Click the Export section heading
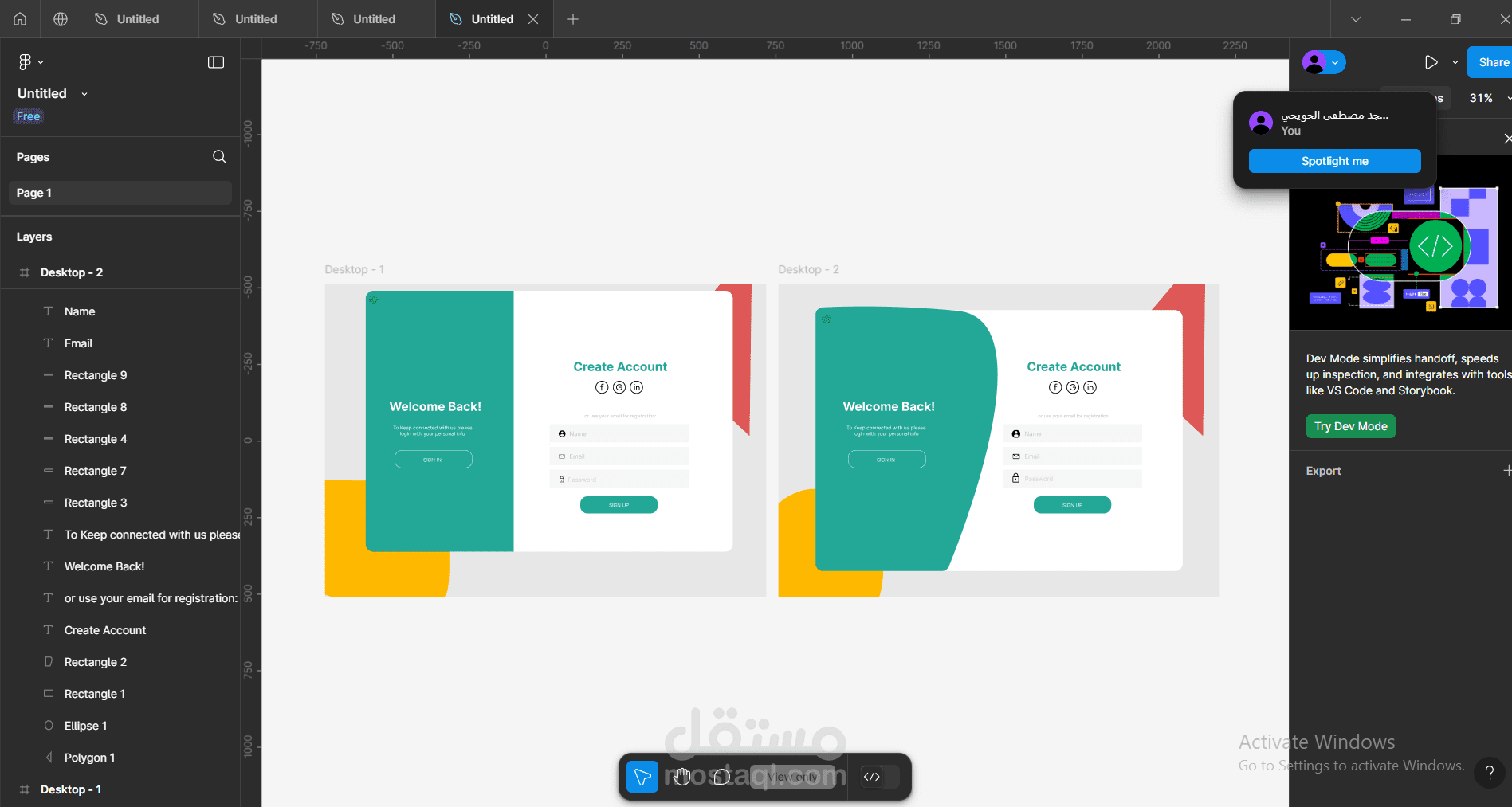The image size is (1512, 807). [x=1323, y=471]
